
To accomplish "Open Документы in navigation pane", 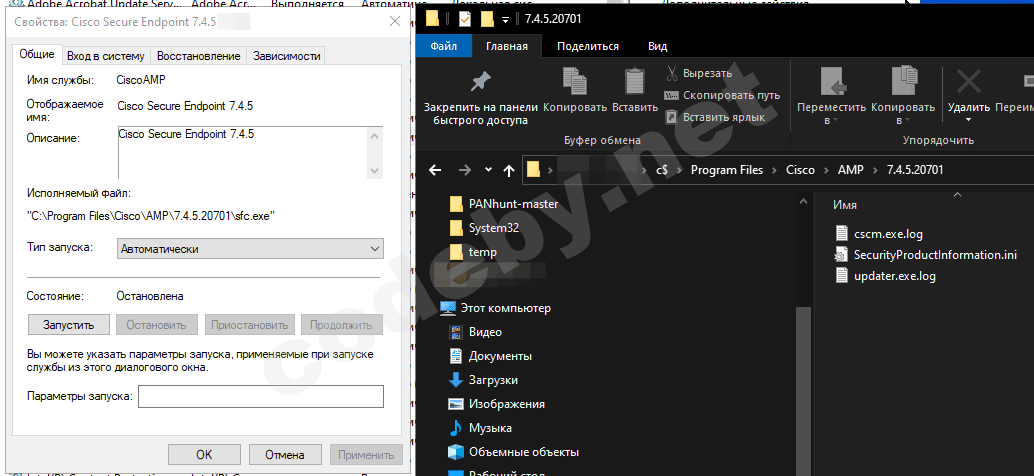I will 490,356.
